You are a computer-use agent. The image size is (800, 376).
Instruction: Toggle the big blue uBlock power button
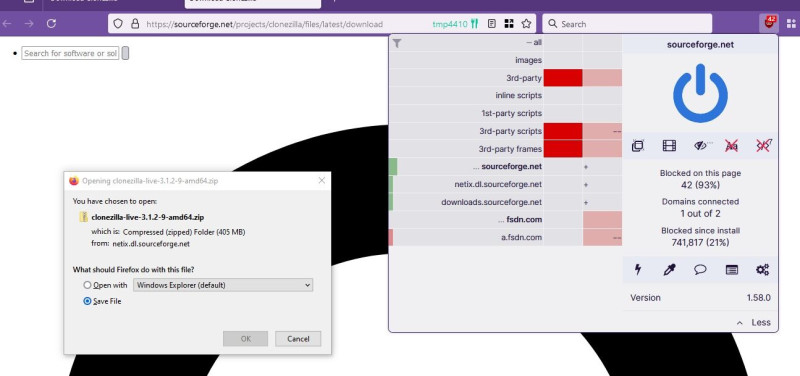tap(700, 93)
